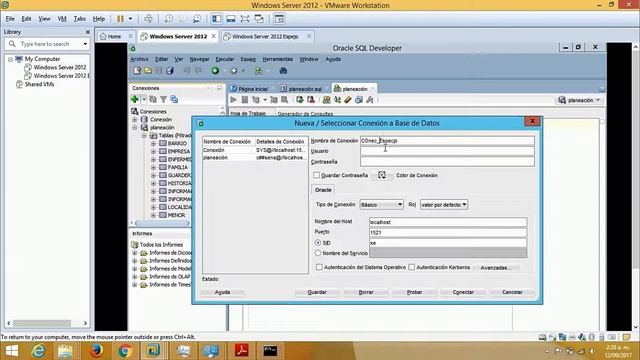640x360 pixels.
Task: Open Adobe Reader from the taskbar
Action: point(241,351)
